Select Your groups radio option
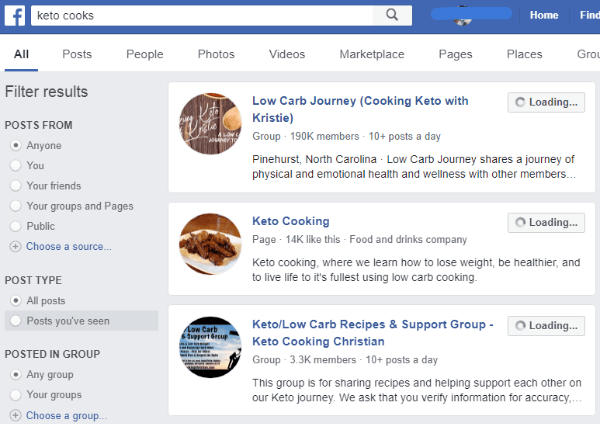The height and width of the screenshot is (424, 600). tap(15, 395)
